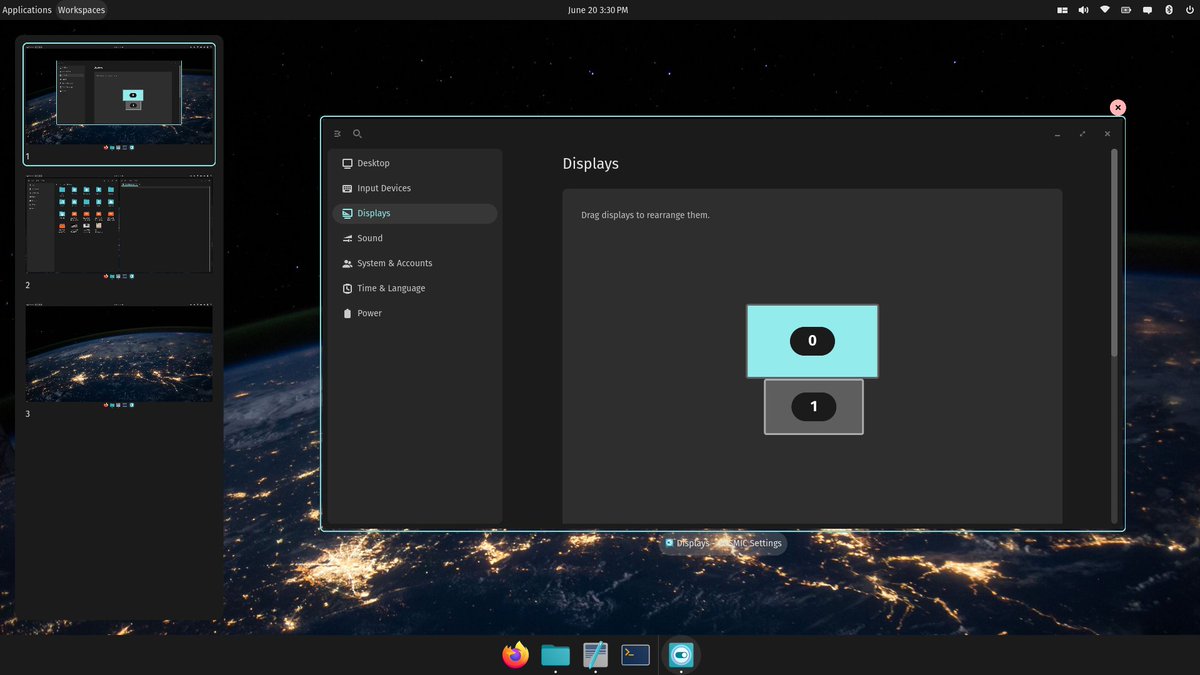Open the battery applet in top panel
This screenshot has width=1200, height=675.
coord(1126,10)
